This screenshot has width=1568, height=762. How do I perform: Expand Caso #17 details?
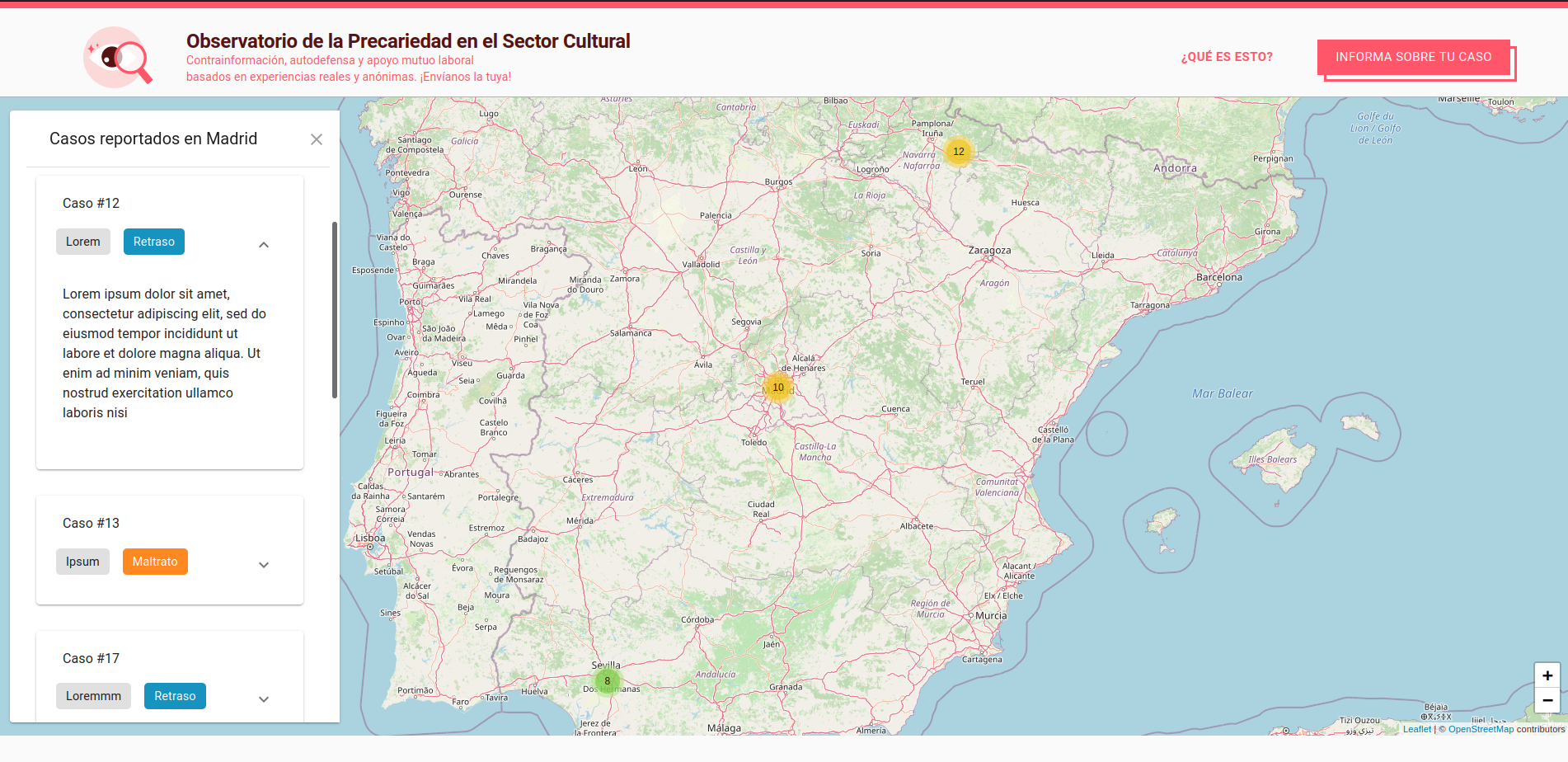[264, 698]
